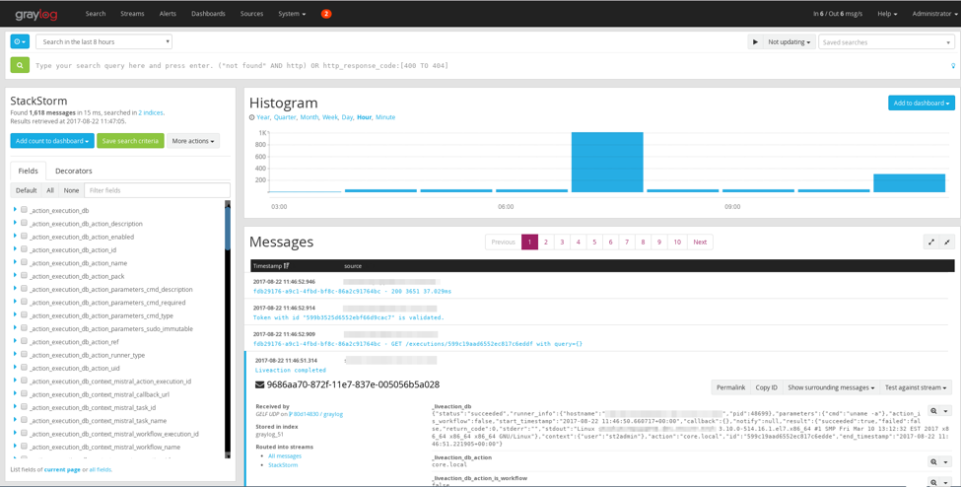Open the 'All messages' stream link

[x=284, y=456]
